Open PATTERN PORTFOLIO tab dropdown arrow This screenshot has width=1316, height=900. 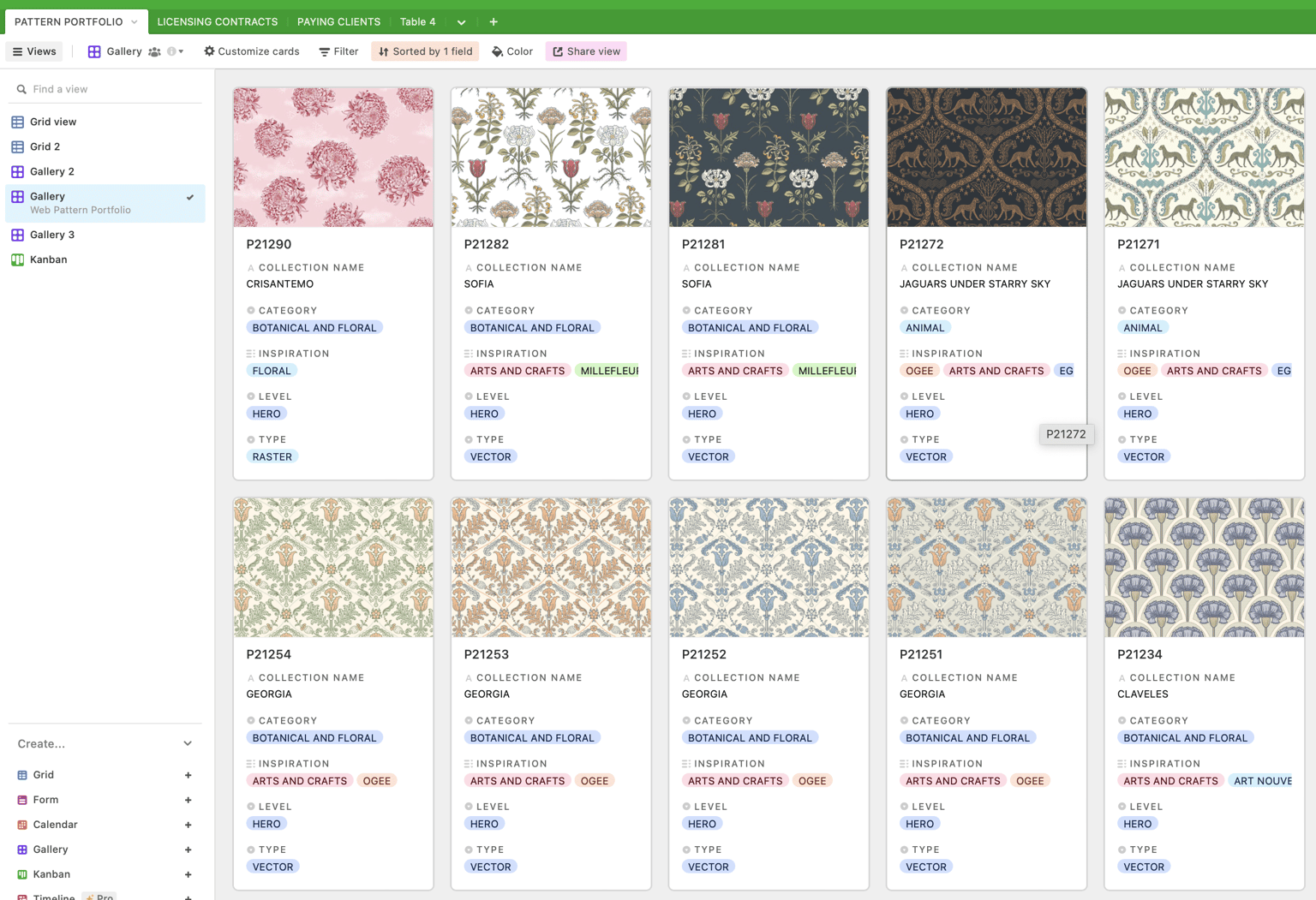134,21
